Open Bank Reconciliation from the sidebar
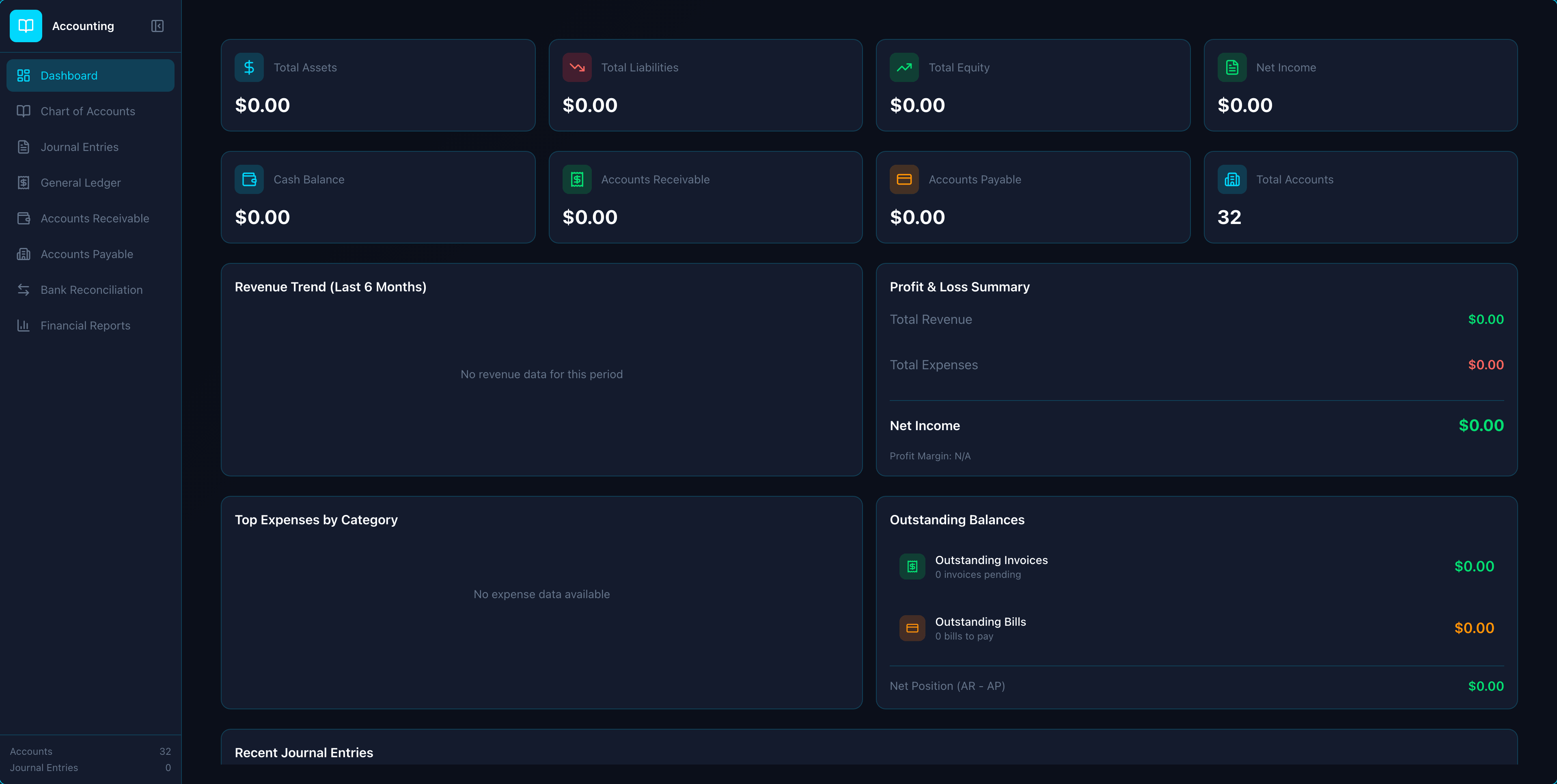1557x784 pixels. [x=91, y=290]
